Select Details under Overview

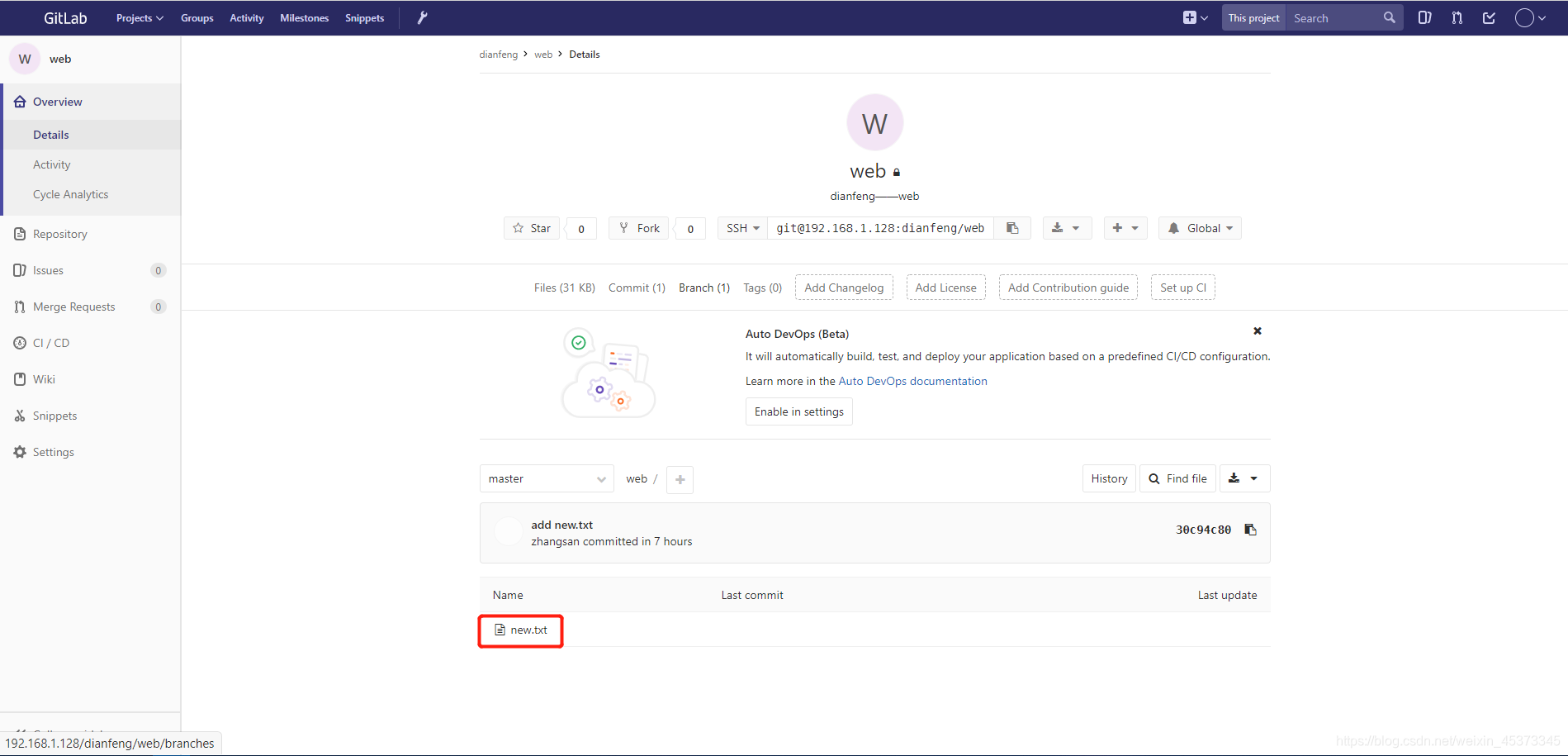[91, 135]
